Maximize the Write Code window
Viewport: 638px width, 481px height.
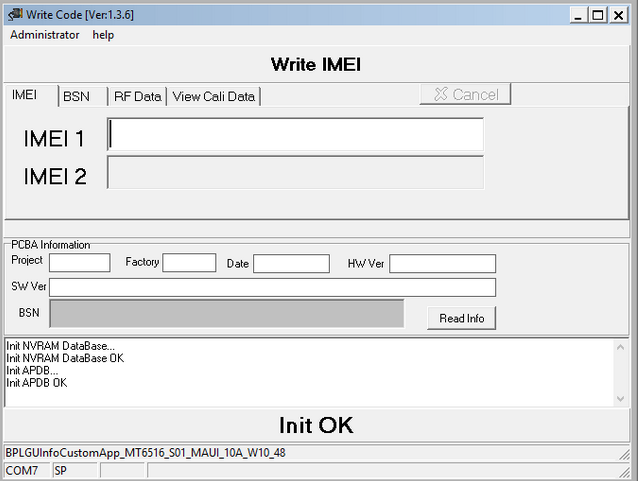pos(598,15)
